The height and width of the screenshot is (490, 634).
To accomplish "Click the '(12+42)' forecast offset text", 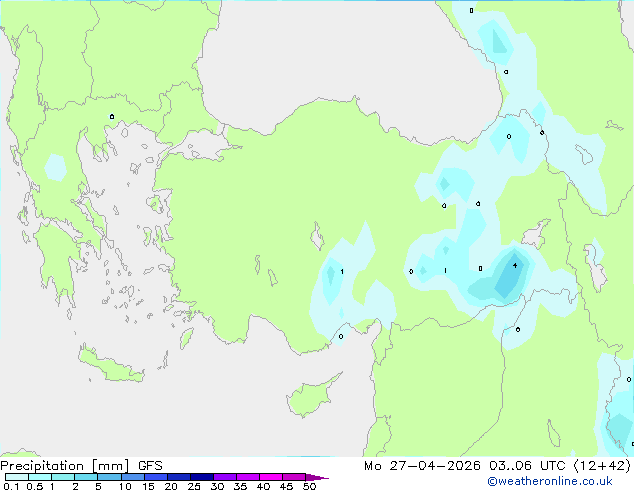I will (602, 466).
